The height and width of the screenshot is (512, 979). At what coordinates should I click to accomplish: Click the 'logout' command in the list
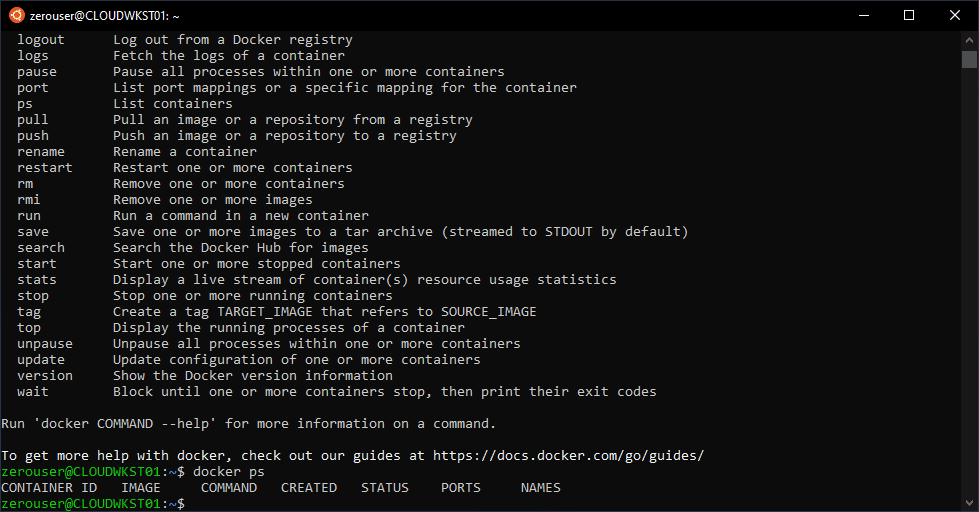point(40,40)
